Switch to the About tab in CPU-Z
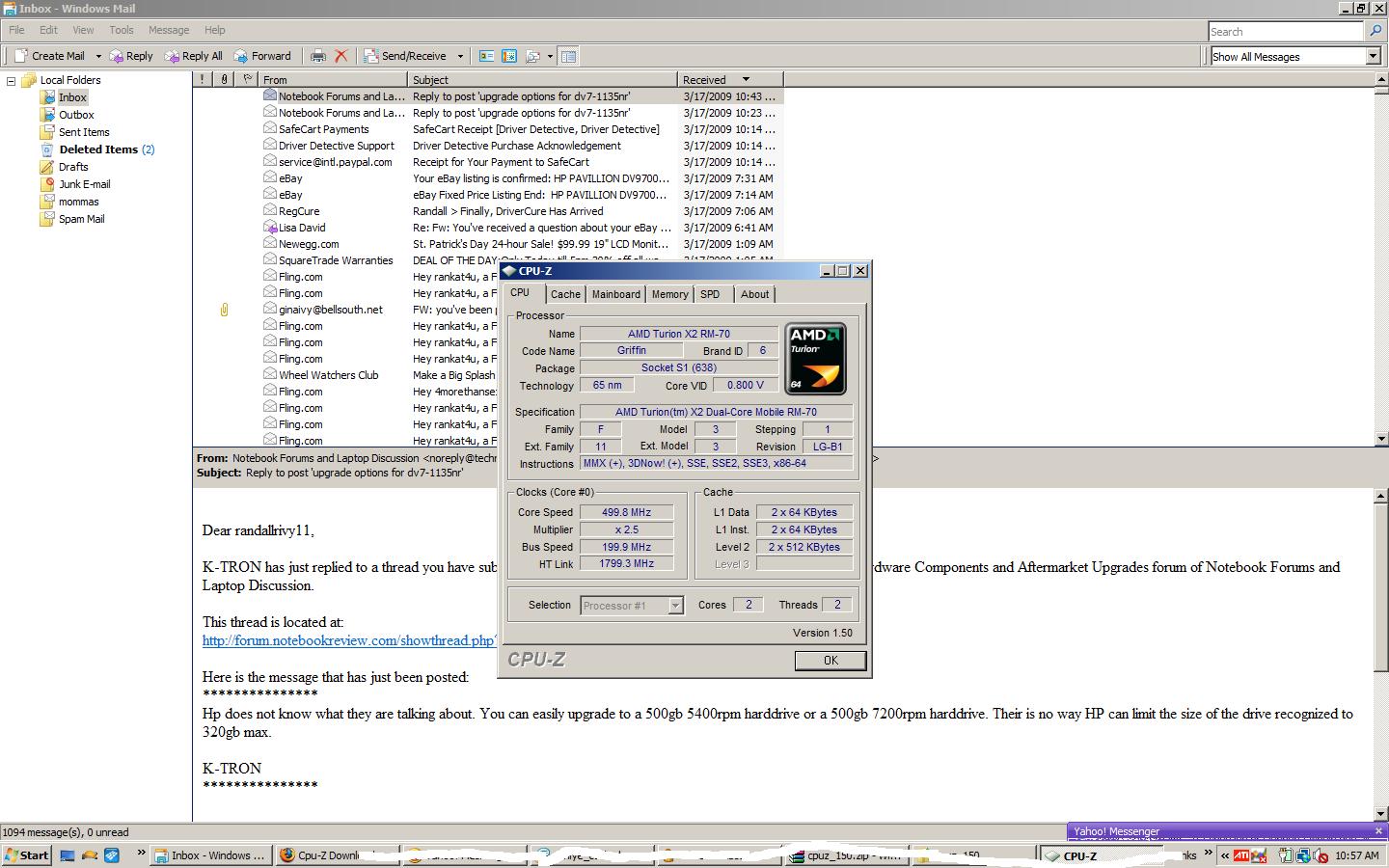1389x868 pixels. point(754,294)
